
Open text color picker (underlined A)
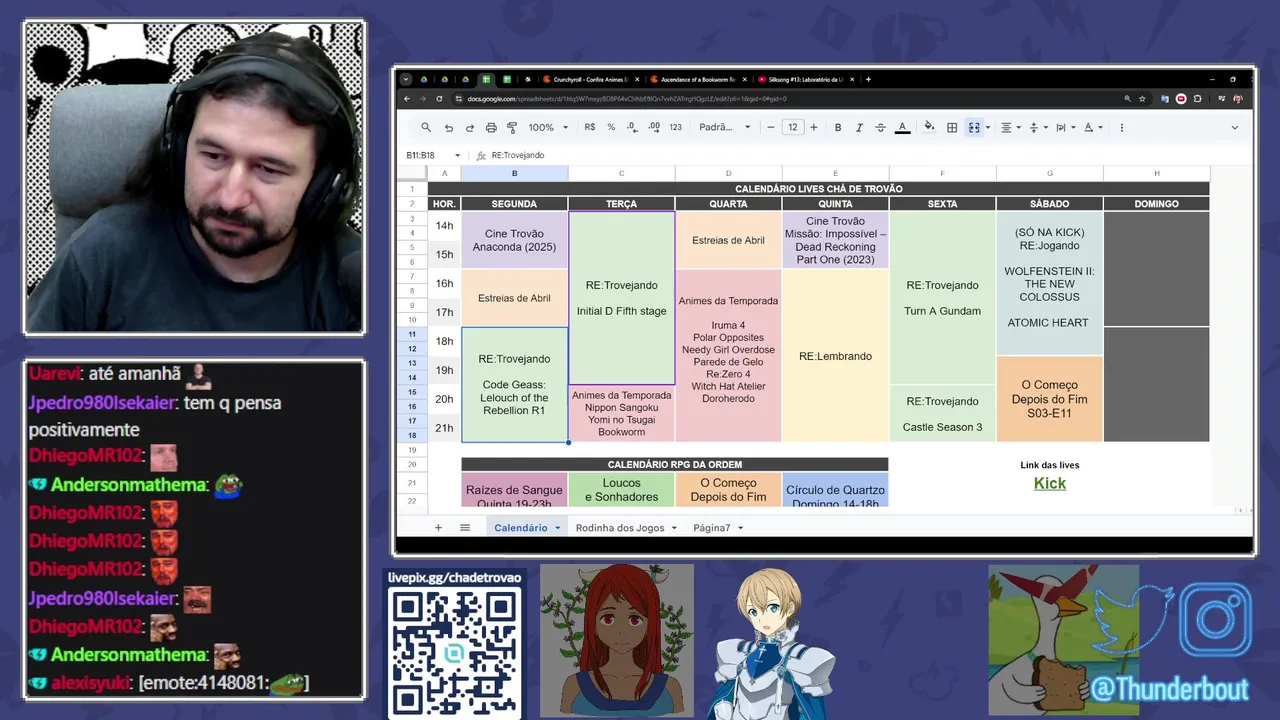pos(902,127)
